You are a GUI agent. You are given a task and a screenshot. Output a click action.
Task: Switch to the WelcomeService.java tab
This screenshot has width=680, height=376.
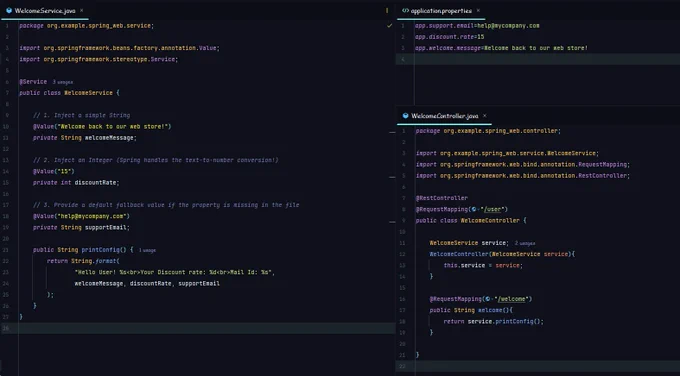pos(45,11)
